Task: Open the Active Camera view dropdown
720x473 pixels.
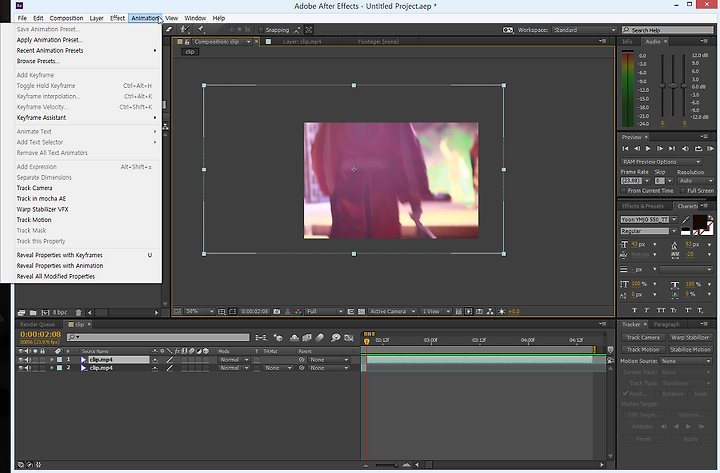Action: point(392,311)
